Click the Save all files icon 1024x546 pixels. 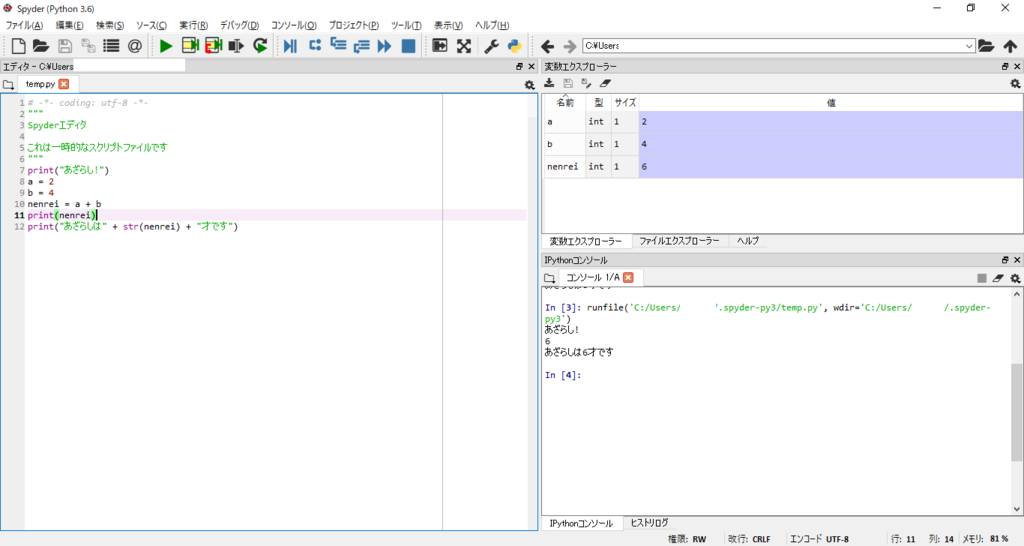pos(88,46)
